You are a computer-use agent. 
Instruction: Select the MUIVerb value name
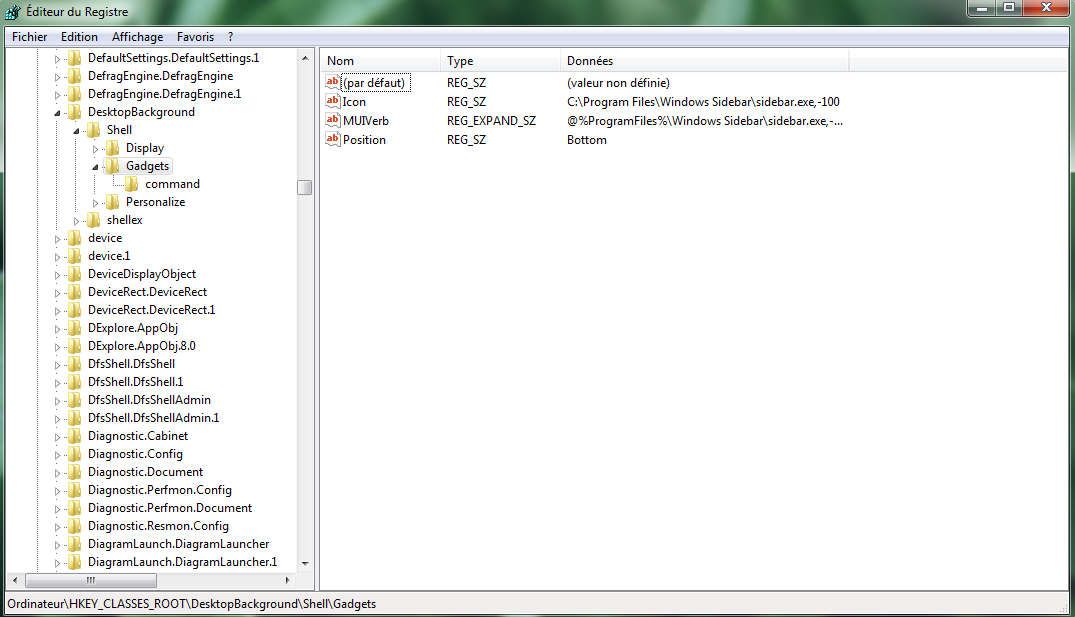pyautogui.click(x=366, y=121)
